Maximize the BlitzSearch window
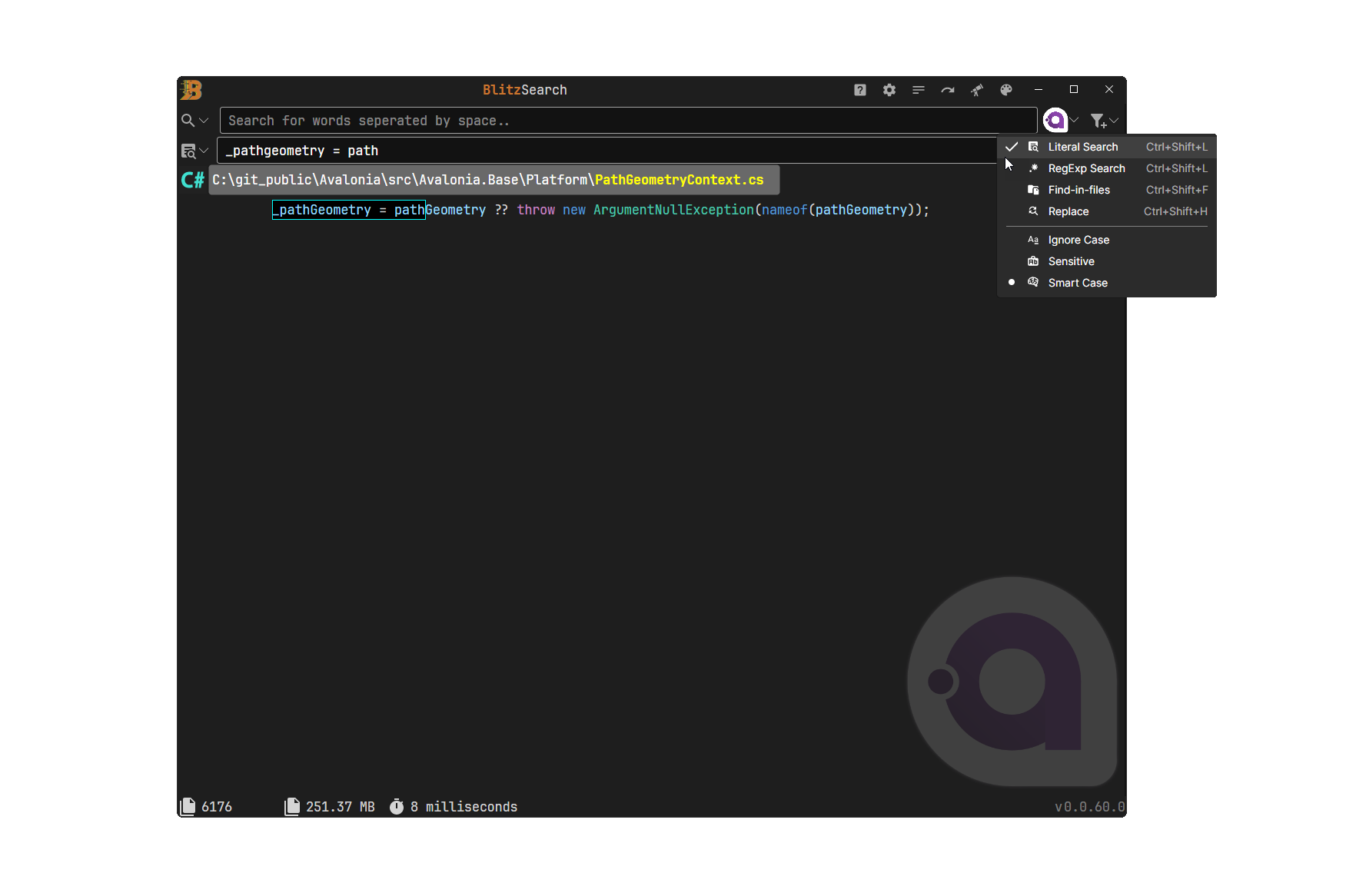 tap(1074, 90)
